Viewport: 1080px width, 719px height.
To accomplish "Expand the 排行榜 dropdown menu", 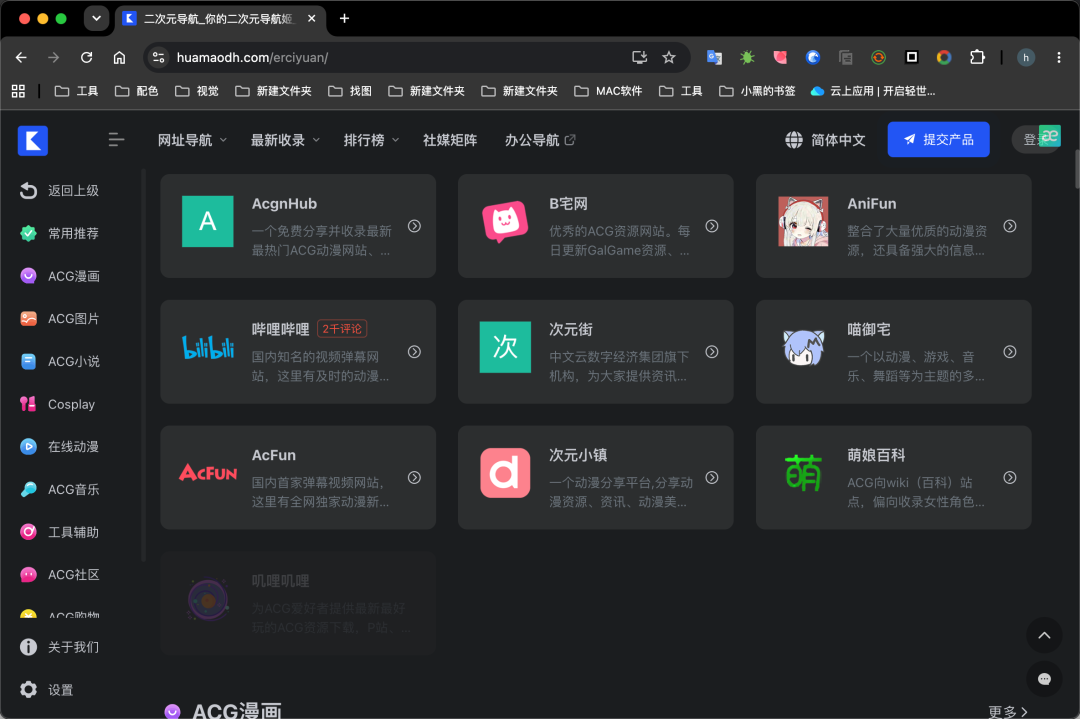I will tap(371, 140).
